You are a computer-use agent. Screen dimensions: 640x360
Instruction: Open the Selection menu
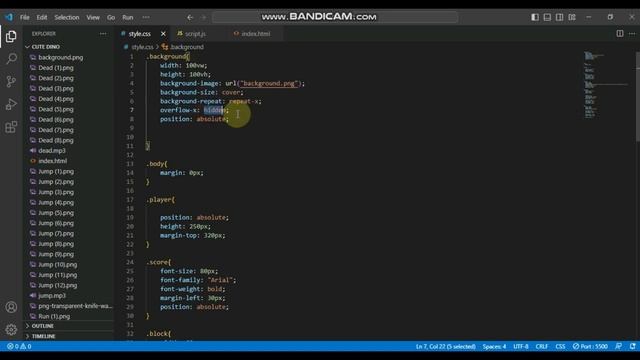[67, 18]
